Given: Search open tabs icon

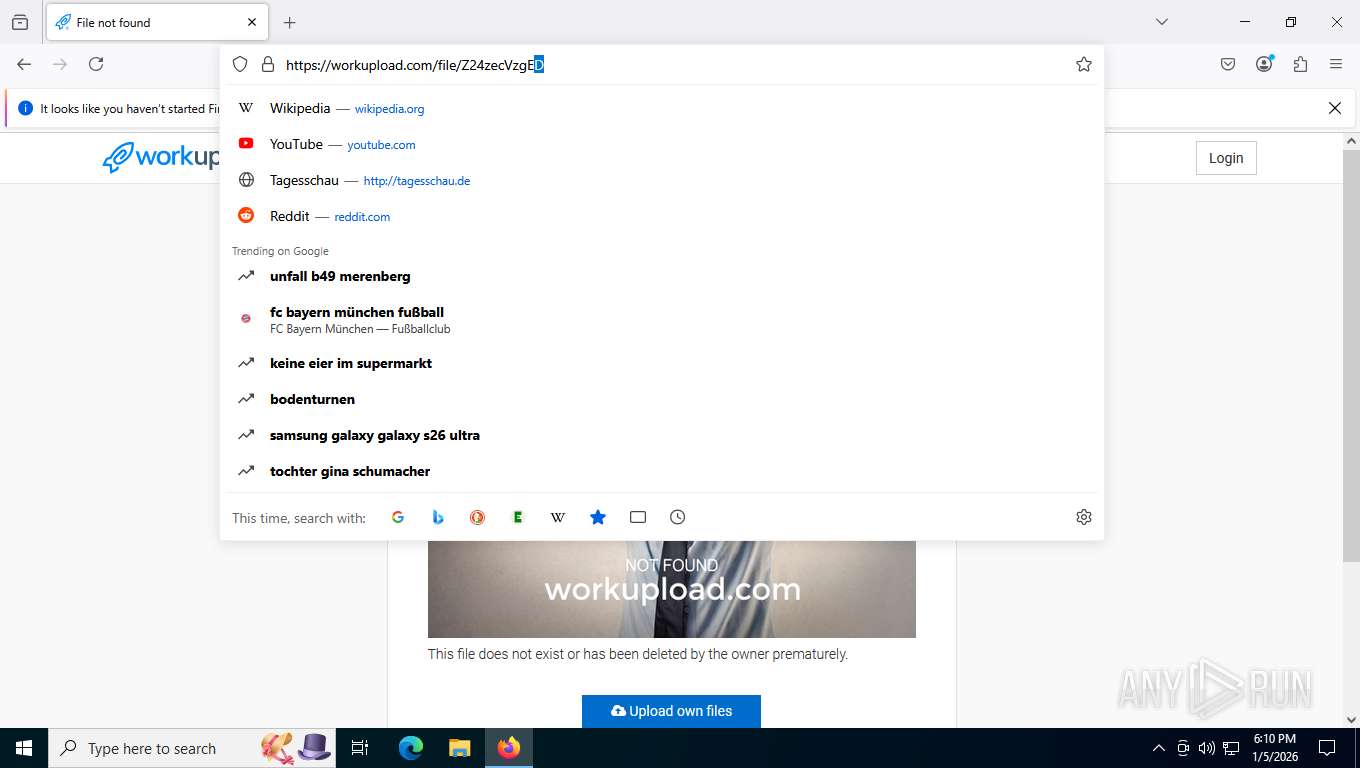Looking at the screenshot, I should click(x=638, y=517).
